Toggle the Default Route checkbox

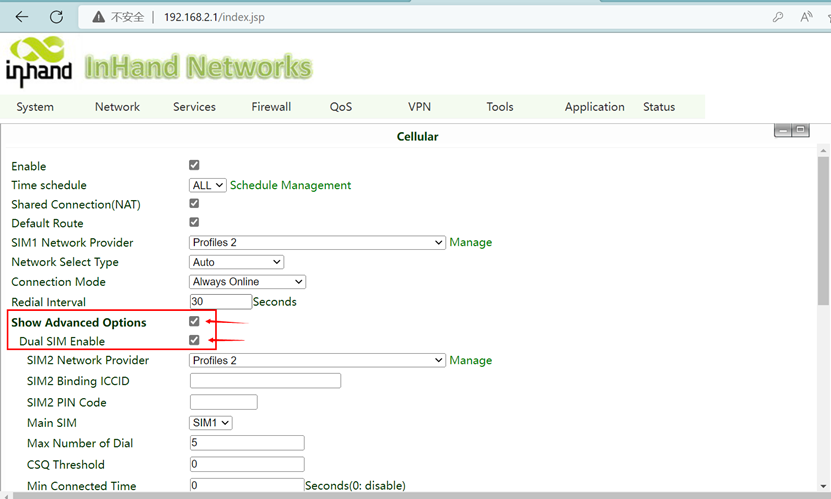pyautogui.click(x=194, y=222)
